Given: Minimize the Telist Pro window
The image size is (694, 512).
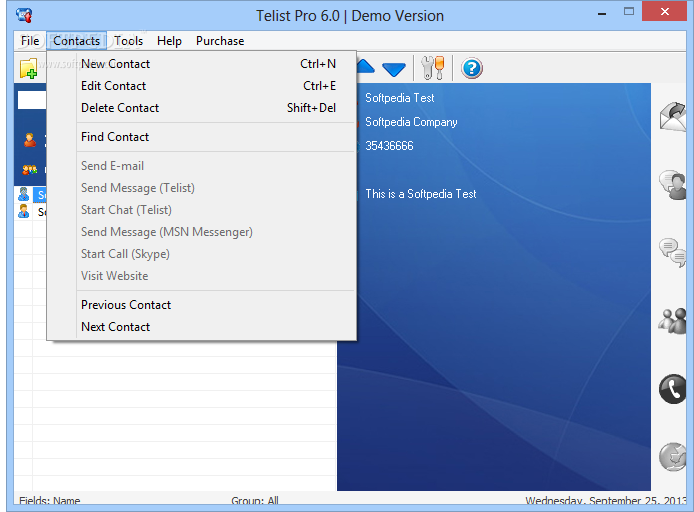Looking at the screenshot, I should [601, 13].
